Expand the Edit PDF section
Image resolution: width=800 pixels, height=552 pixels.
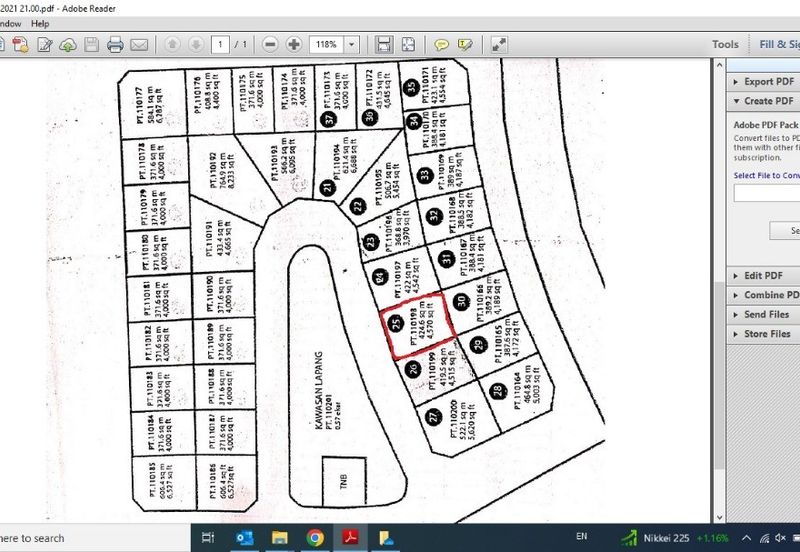click(765, 275)
